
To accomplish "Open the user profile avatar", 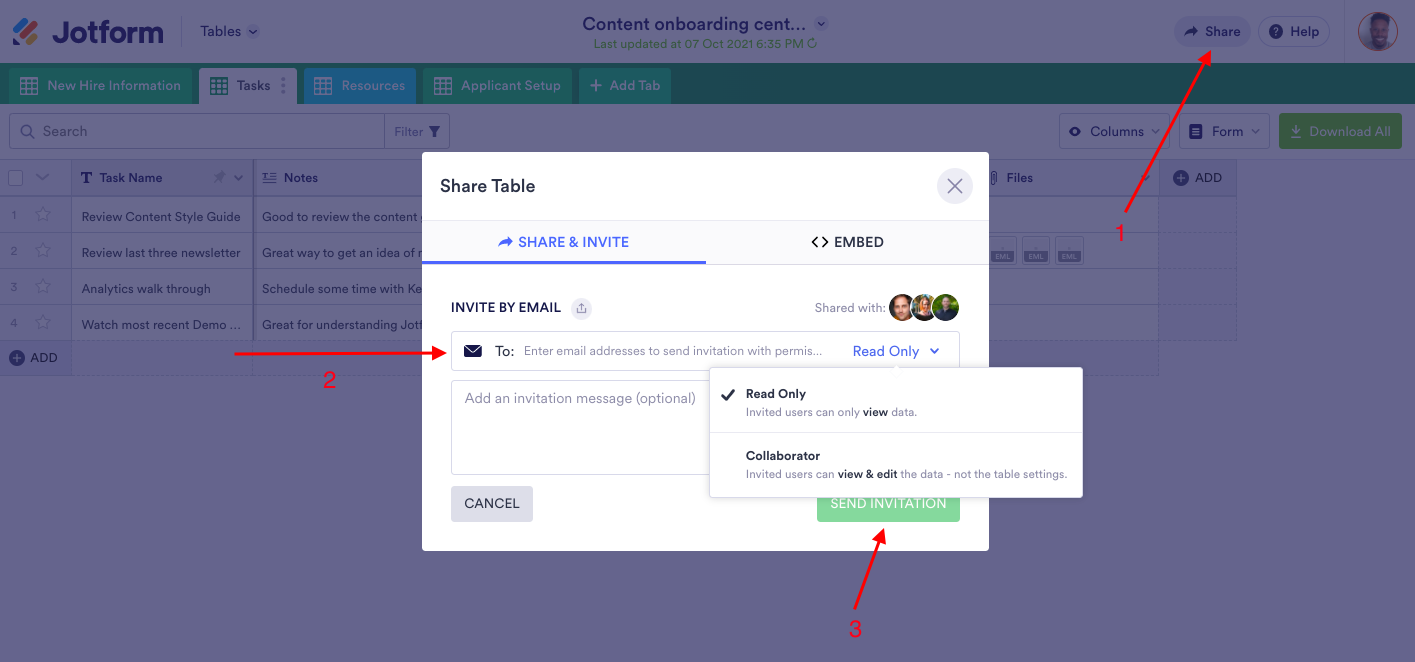I will point(1377,31).
